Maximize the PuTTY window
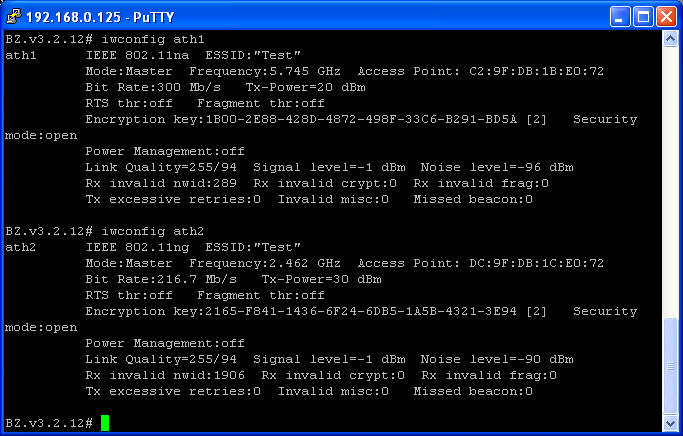The height and width of the screenshot is (436, 683). click(x=643, y=15)
